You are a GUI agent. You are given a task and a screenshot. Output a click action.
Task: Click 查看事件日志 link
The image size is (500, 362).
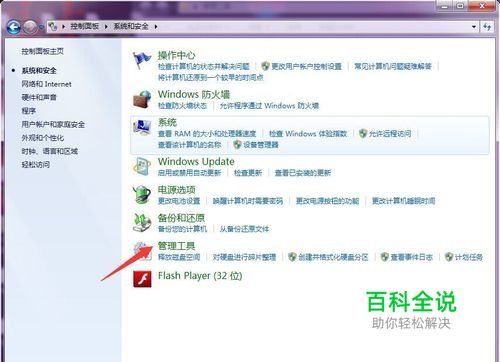tap(412, 257)
